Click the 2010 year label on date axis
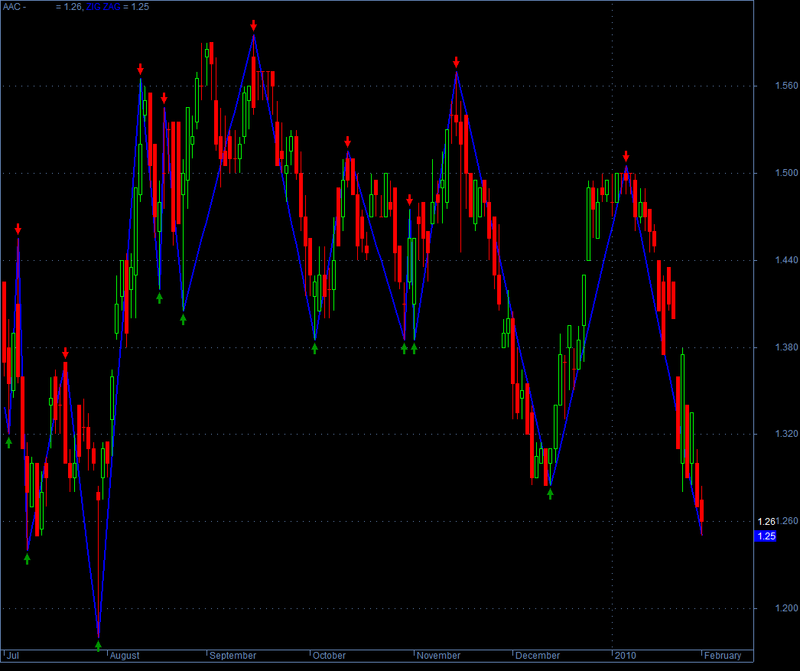The width and height of the screenshot is (800, 671). click(626, 656)
